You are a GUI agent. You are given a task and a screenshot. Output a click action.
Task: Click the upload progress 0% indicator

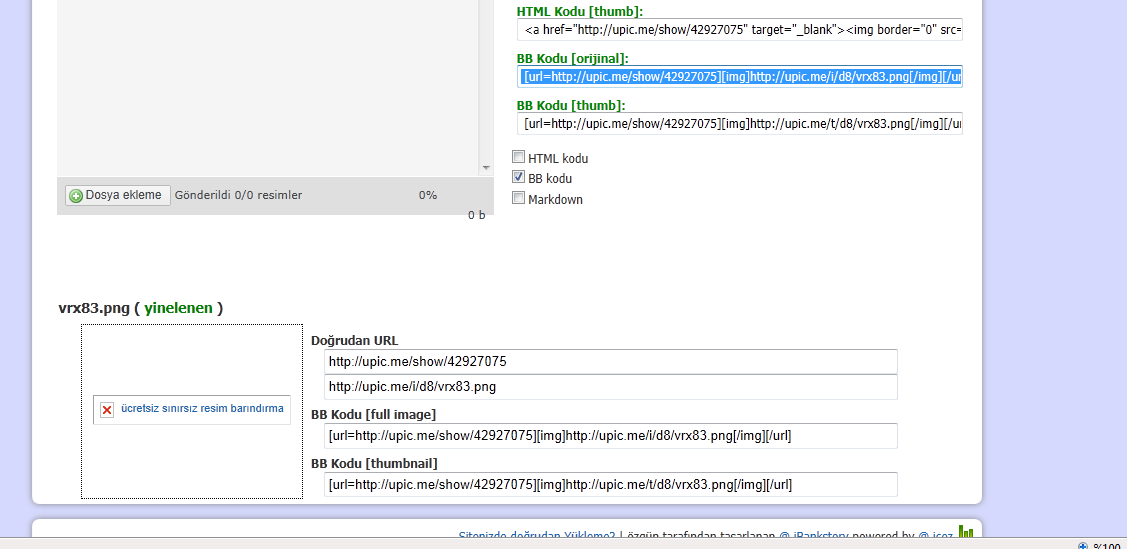point(428,195)
